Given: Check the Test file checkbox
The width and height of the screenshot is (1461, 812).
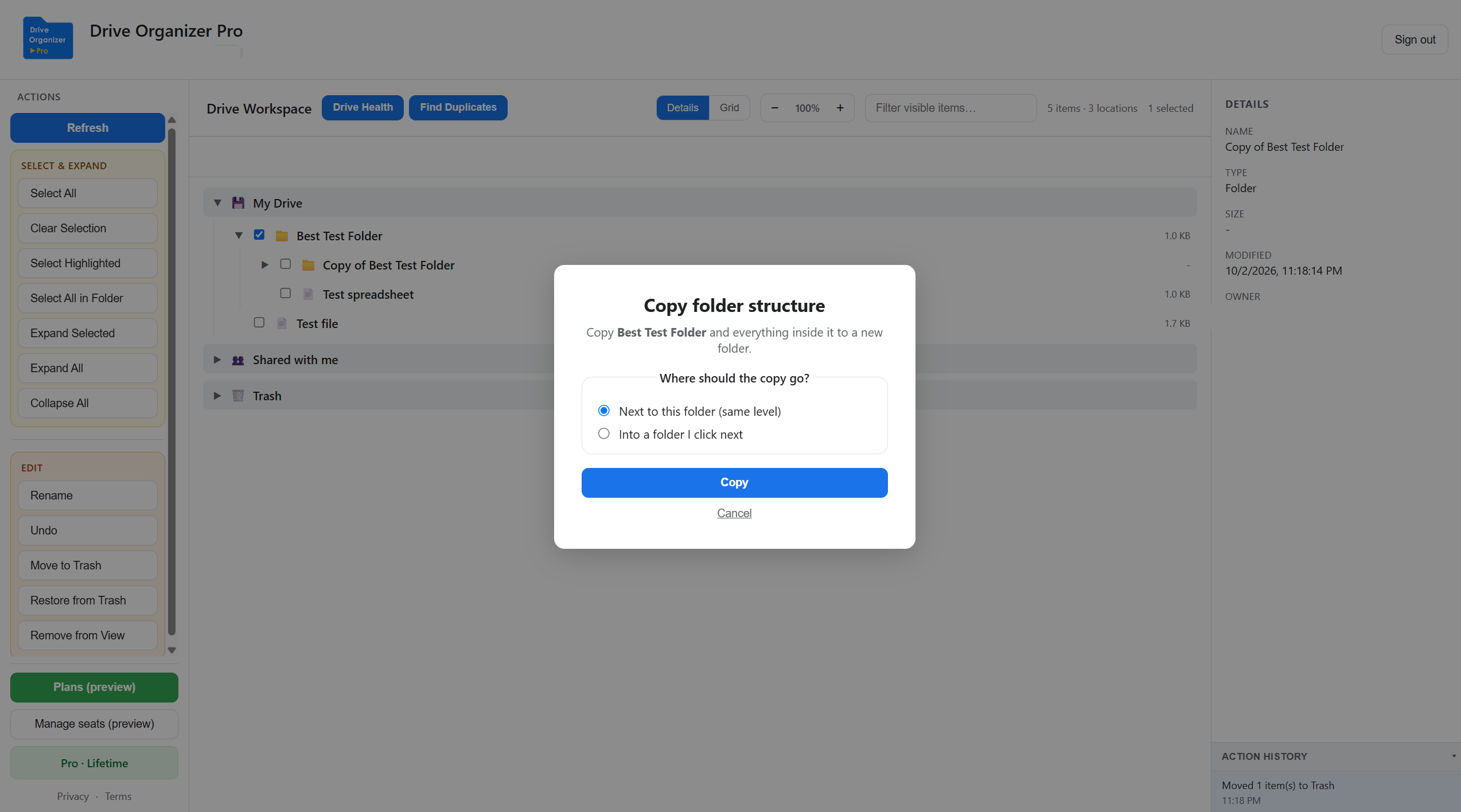Looking at the screenshot, I should [x=259, y=322].
